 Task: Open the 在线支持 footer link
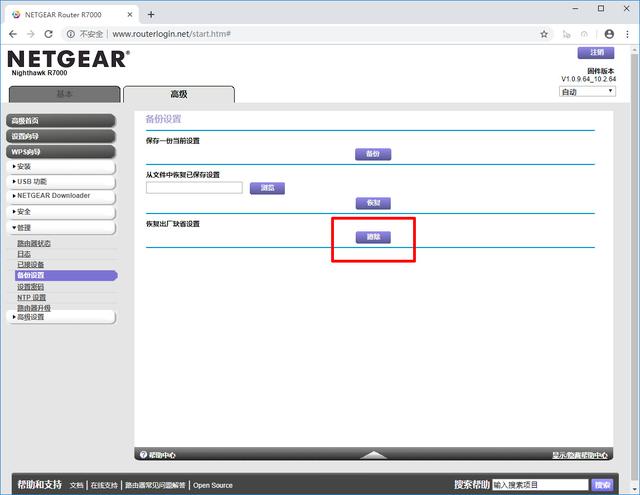104,485
